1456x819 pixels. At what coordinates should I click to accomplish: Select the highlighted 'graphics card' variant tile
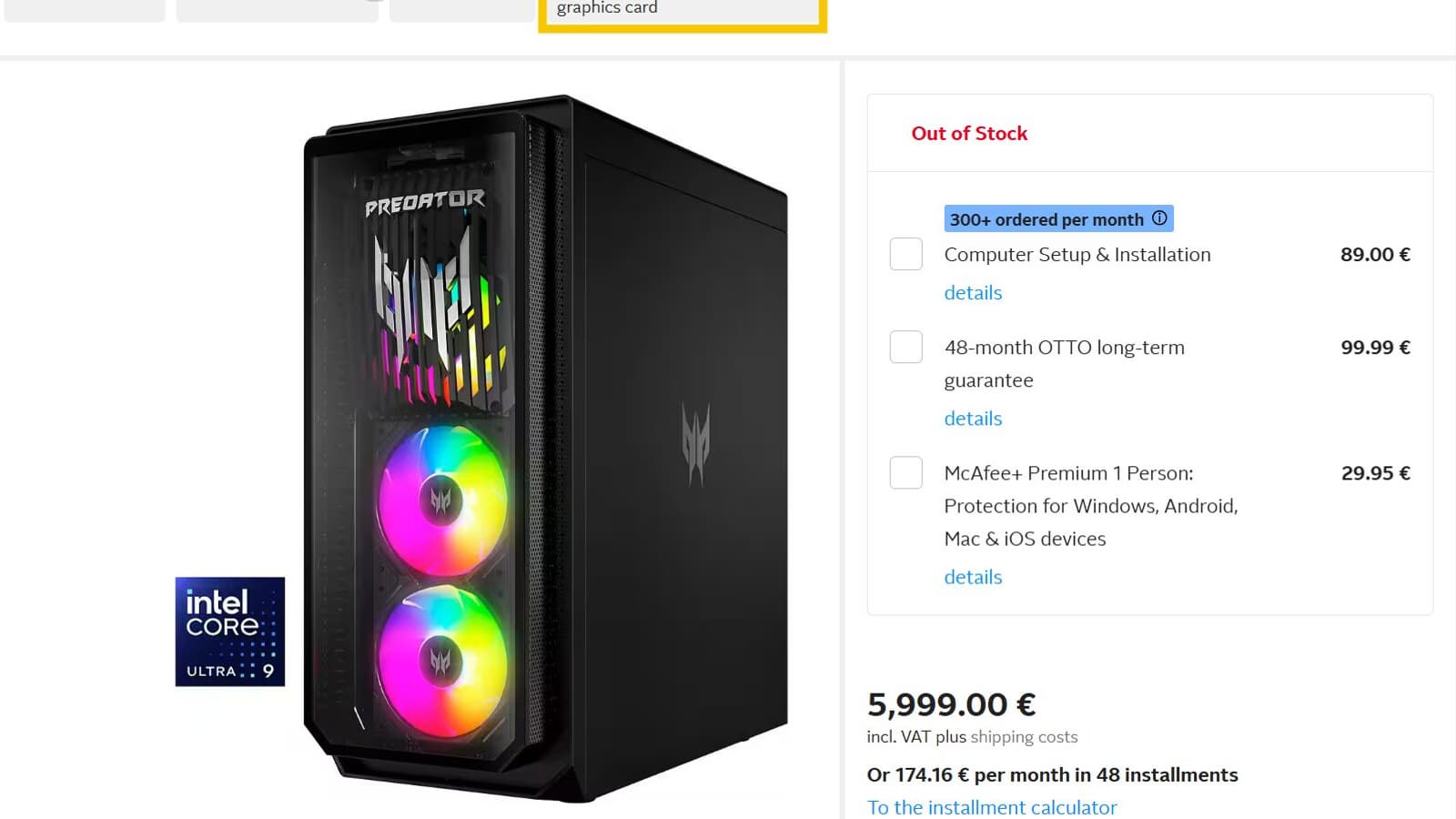pyautogui.click(x=682, y=11)
